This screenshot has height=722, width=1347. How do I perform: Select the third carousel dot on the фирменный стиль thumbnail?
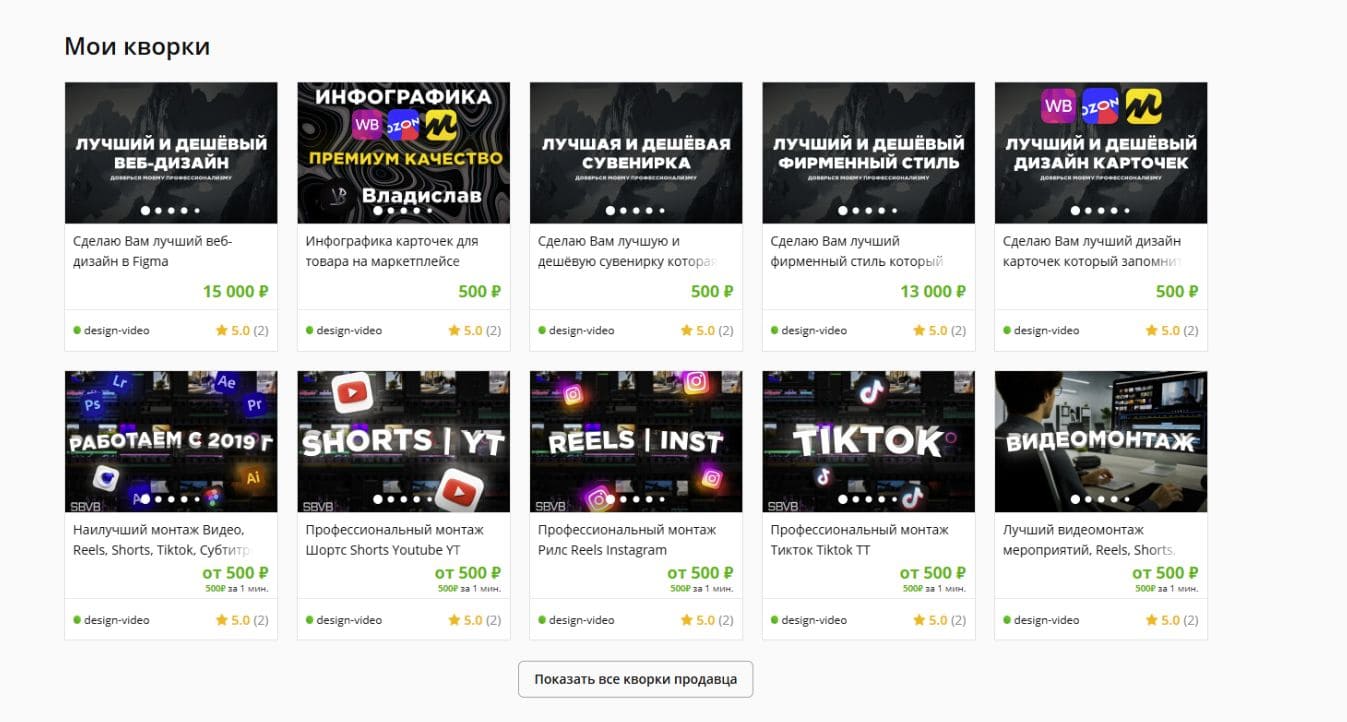coord(868,211)
